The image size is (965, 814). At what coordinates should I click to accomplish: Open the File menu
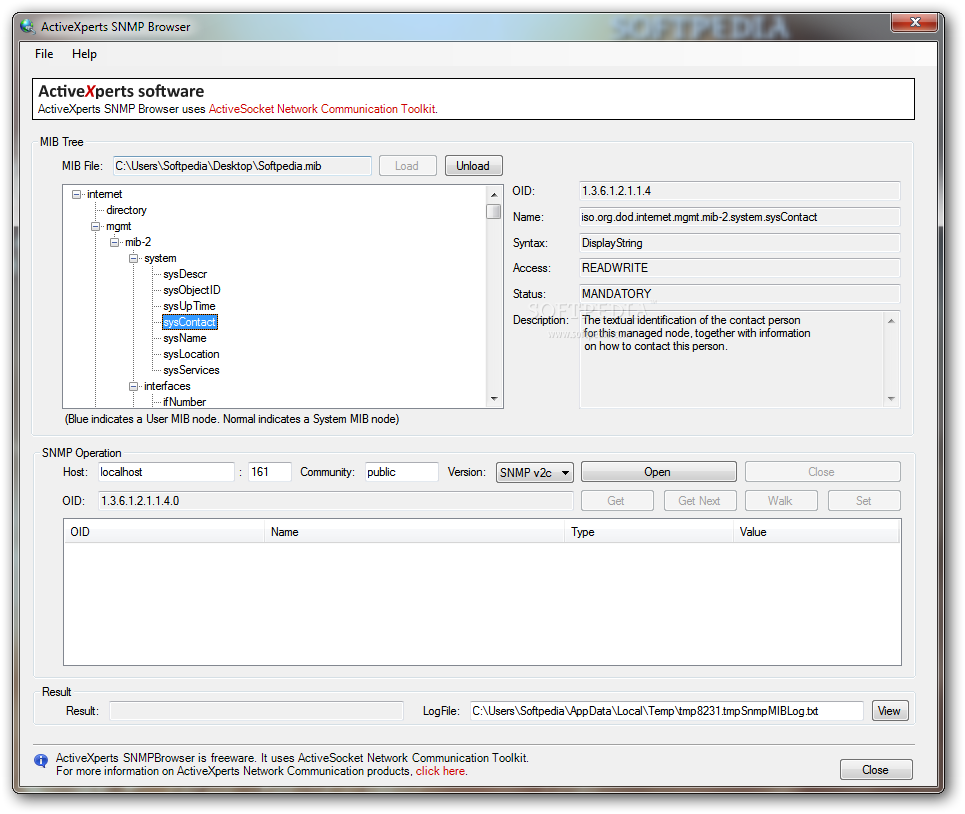[x=44, y=54]
